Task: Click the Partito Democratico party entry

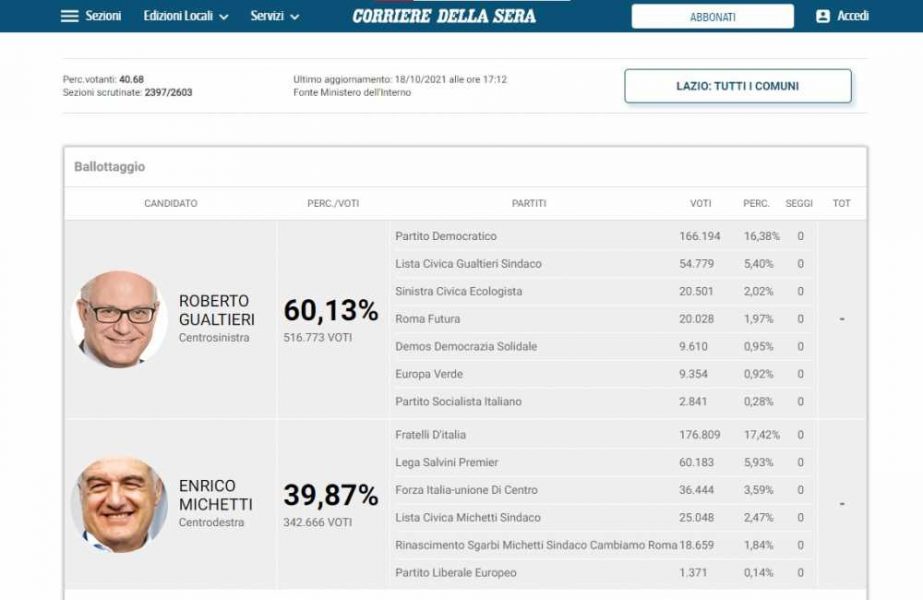Action: [449, 236]
